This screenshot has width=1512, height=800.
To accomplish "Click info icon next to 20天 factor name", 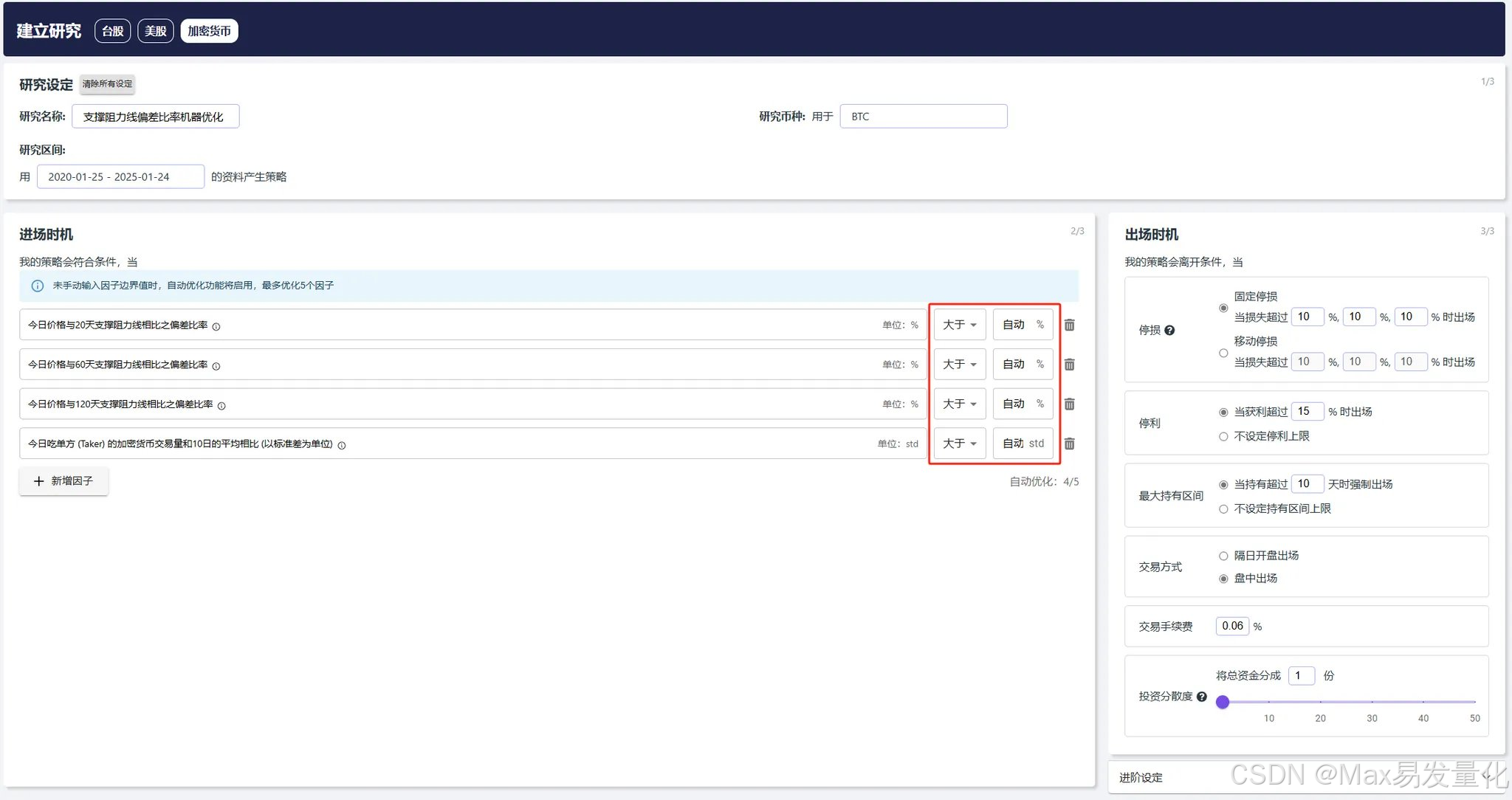I will pyautogui.click(x=216, y=326).
